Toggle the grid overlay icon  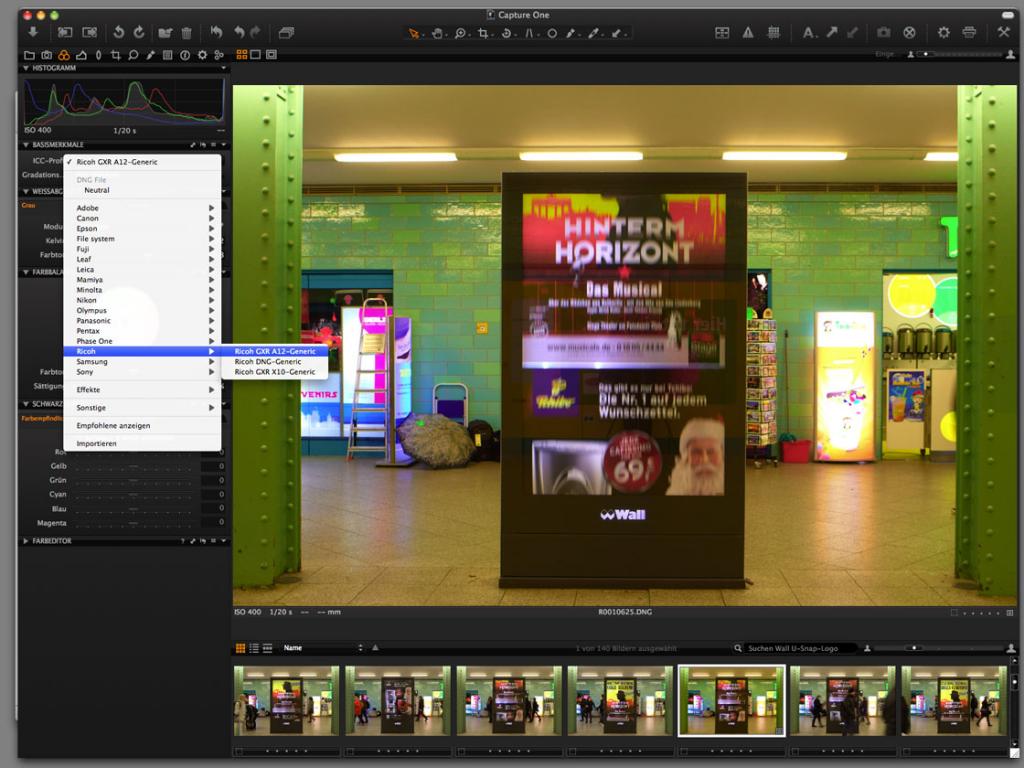(773, 33)
